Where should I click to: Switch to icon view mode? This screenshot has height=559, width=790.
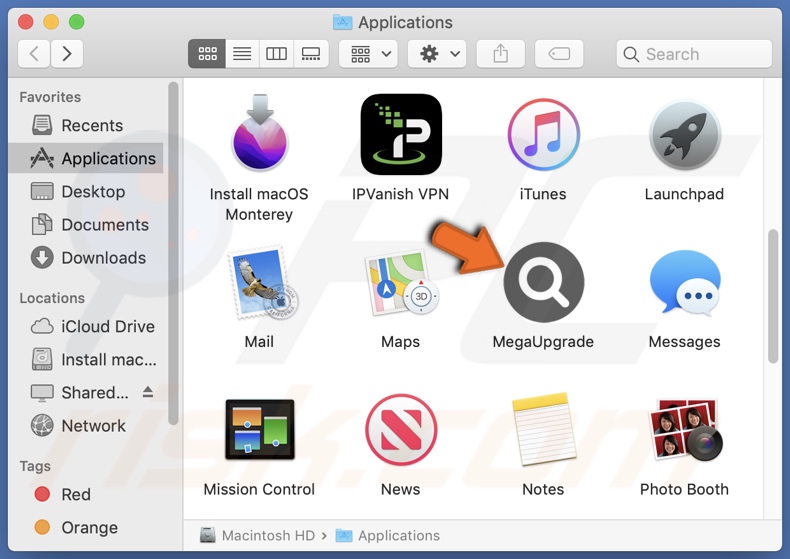click(207, 53)
